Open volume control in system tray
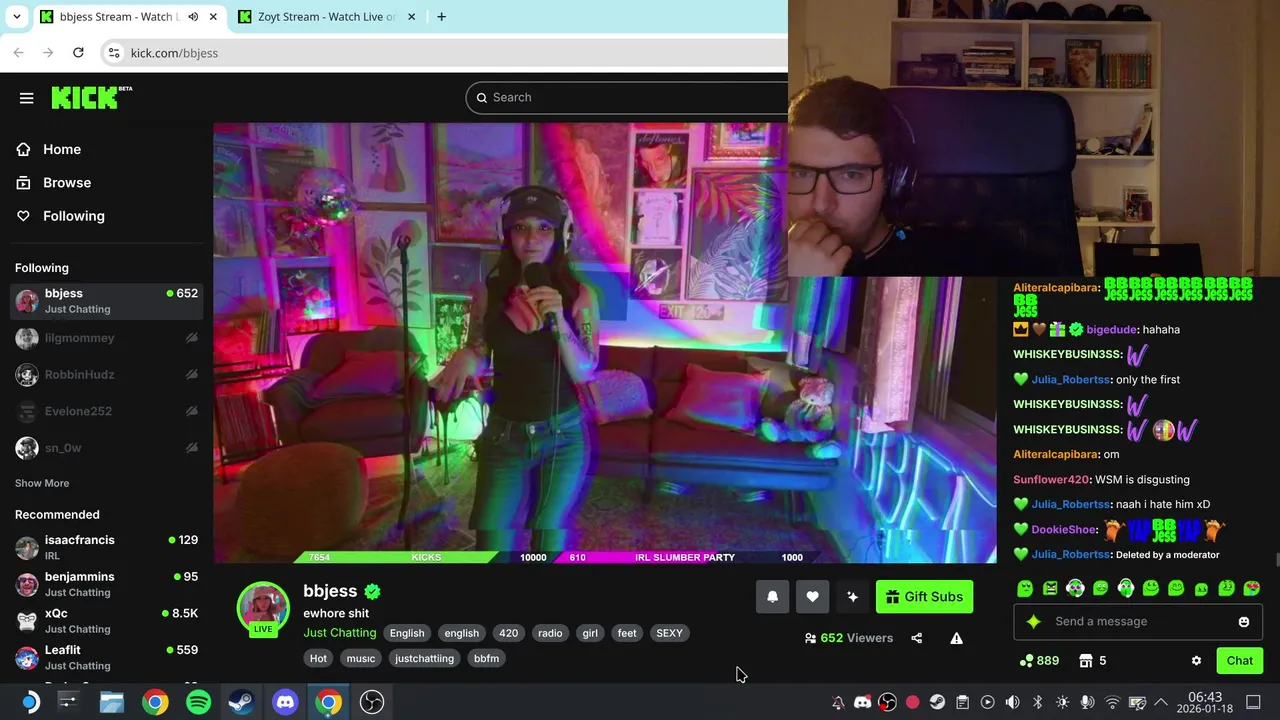 pos(1012,702)
